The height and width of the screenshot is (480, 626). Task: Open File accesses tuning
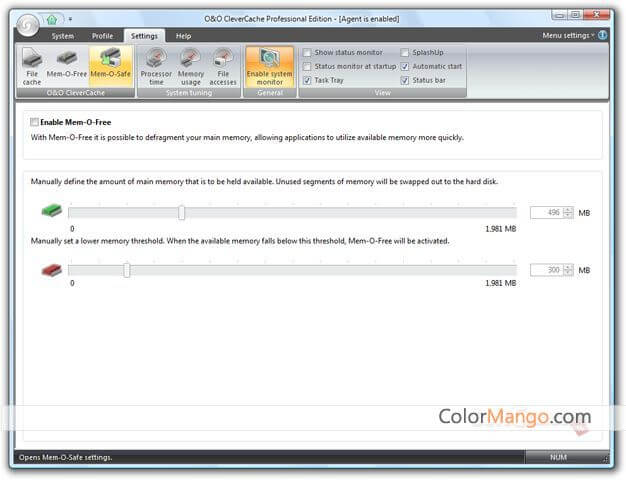223,66
